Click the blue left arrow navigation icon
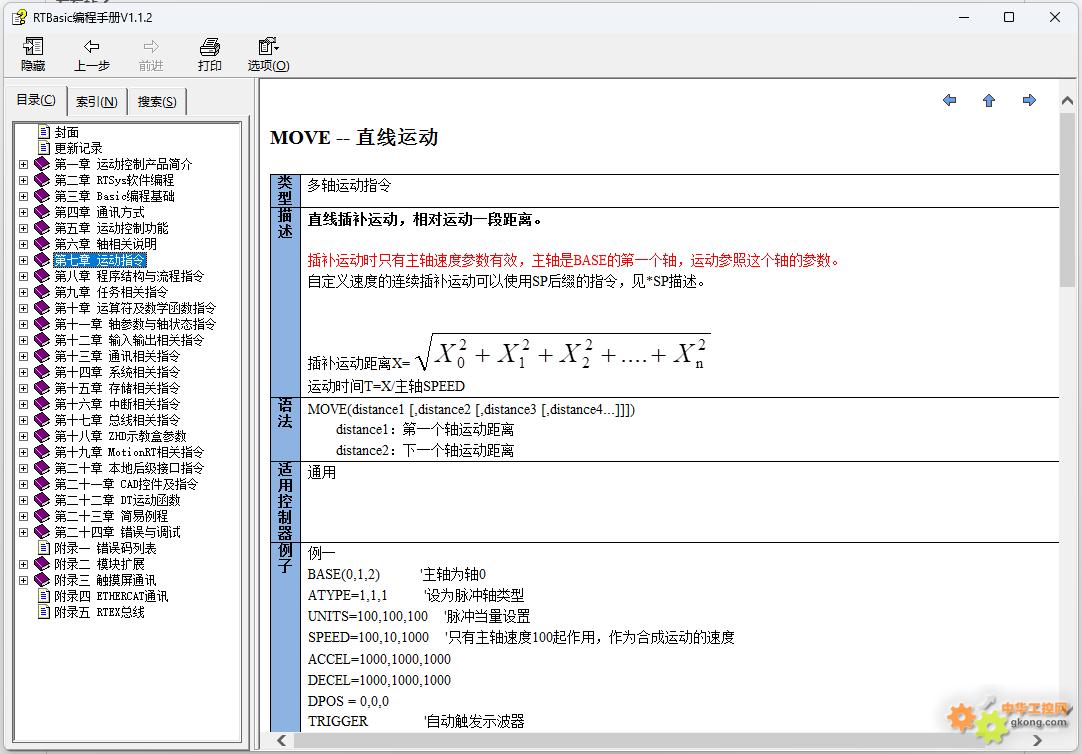 coord(949,100)
